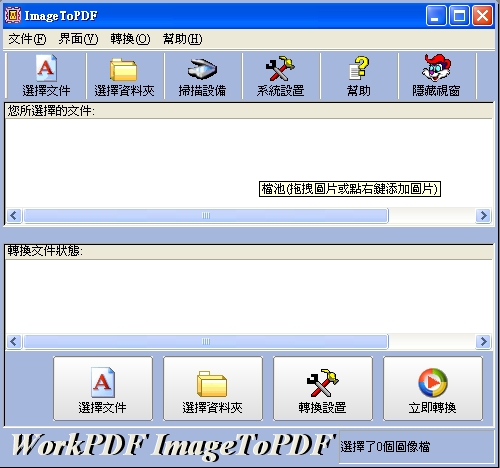This screenshot has width=500, height=468.
Task: Click left arrow of status list scrollbar
Action: [14, 342]
